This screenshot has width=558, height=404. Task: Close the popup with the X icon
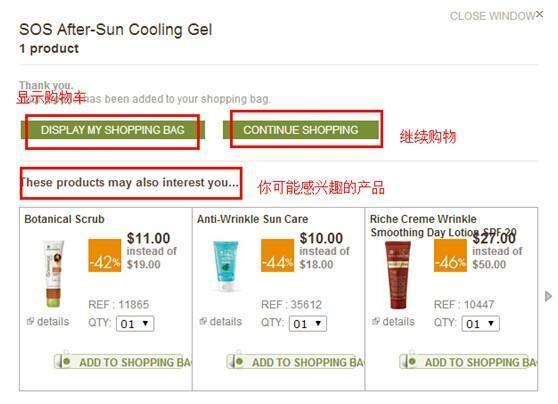pyautogui.click(x=539, y=14)
